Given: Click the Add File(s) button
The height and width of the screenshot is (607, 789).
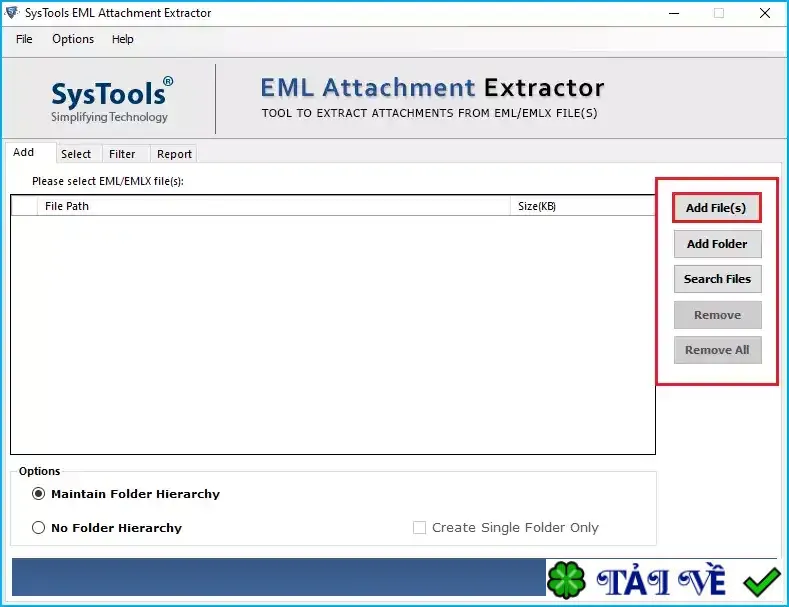Looking at the screenshot, I should click(x=717, y=207).
